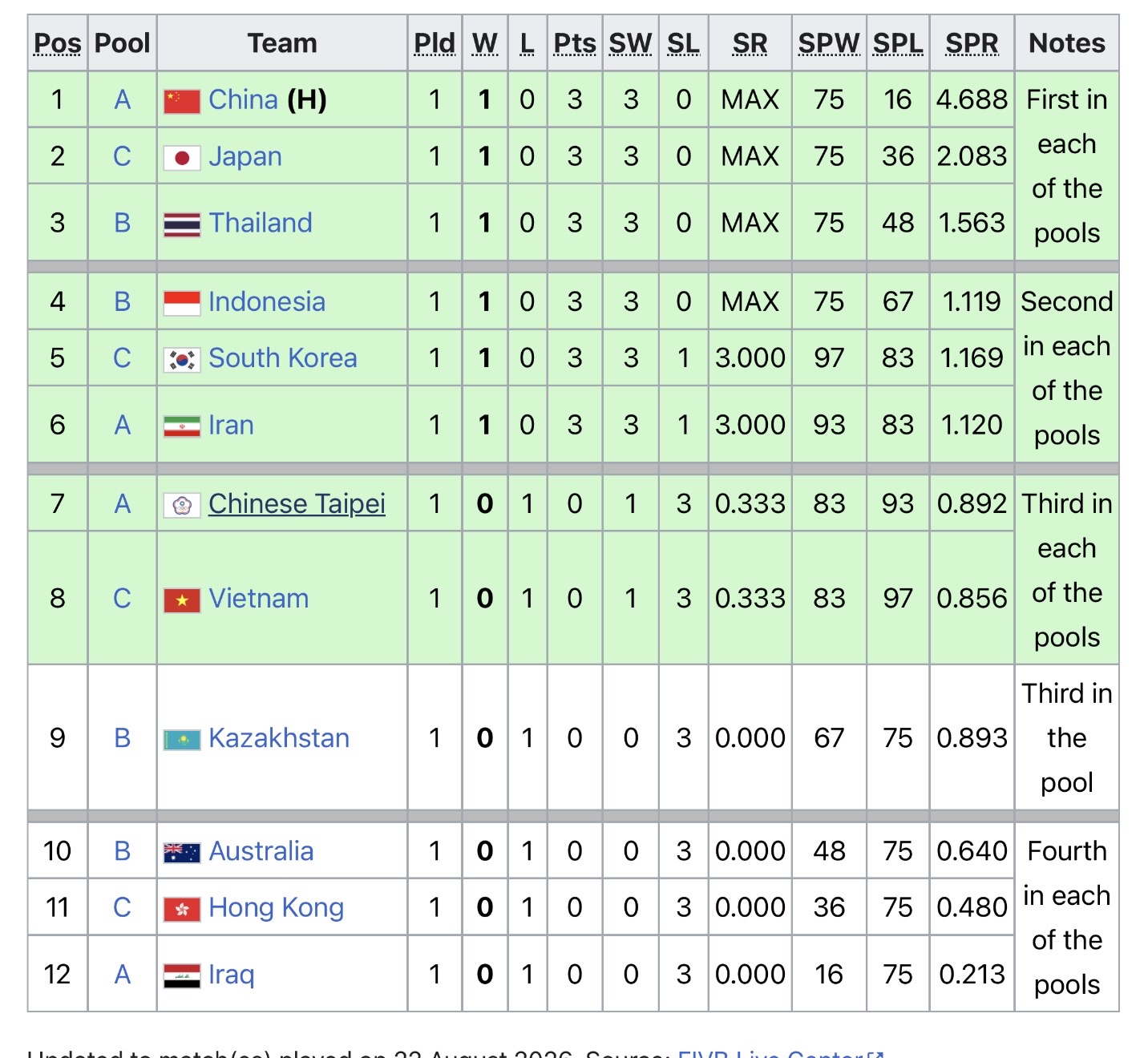Open the China team link
The height and width of the screenshot is (1058, 1148).
(x=243, y=99)
